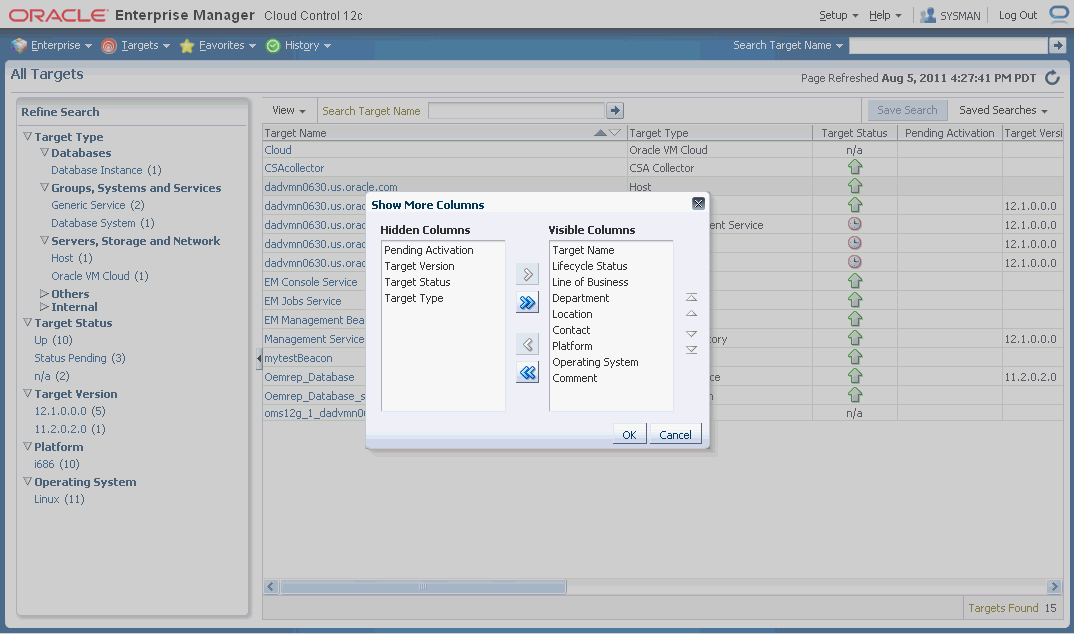The image size is (1074, 634).
Task: Collapse Servers, Storage and Network node
Action: [x=45, y=240]
